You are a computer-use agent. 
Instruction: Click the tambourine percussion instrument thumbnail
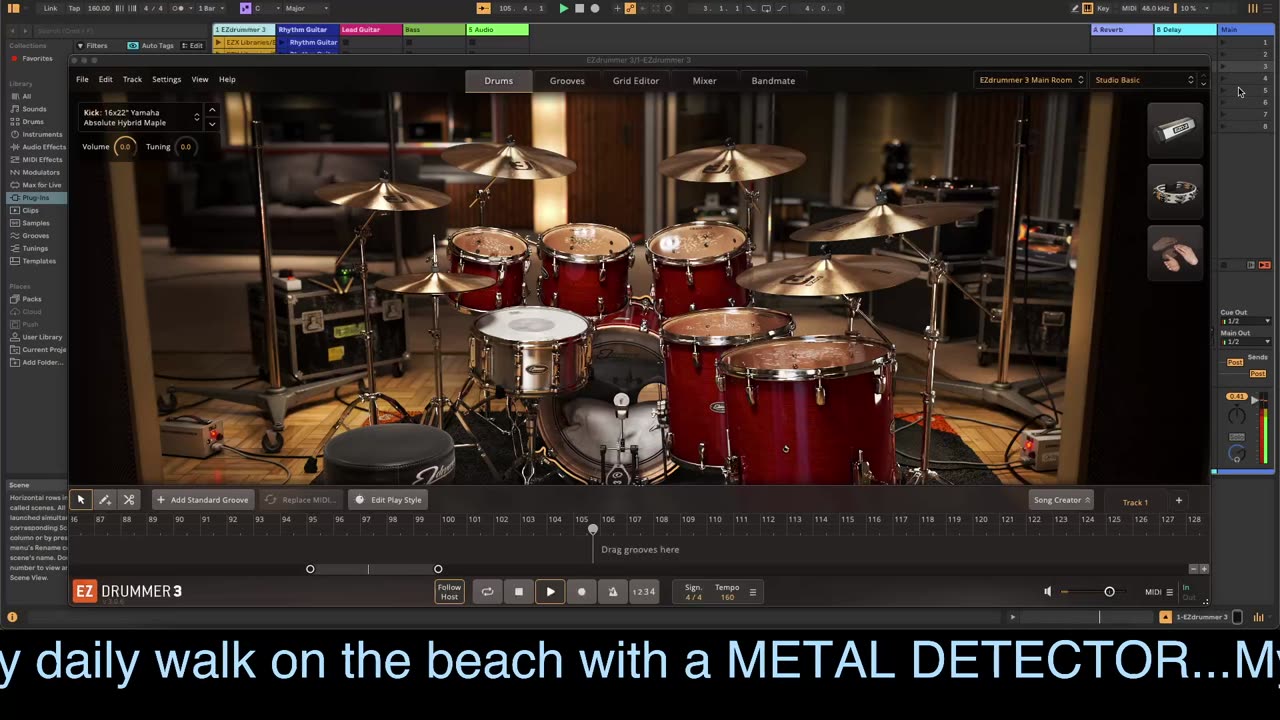[1175, 190]
